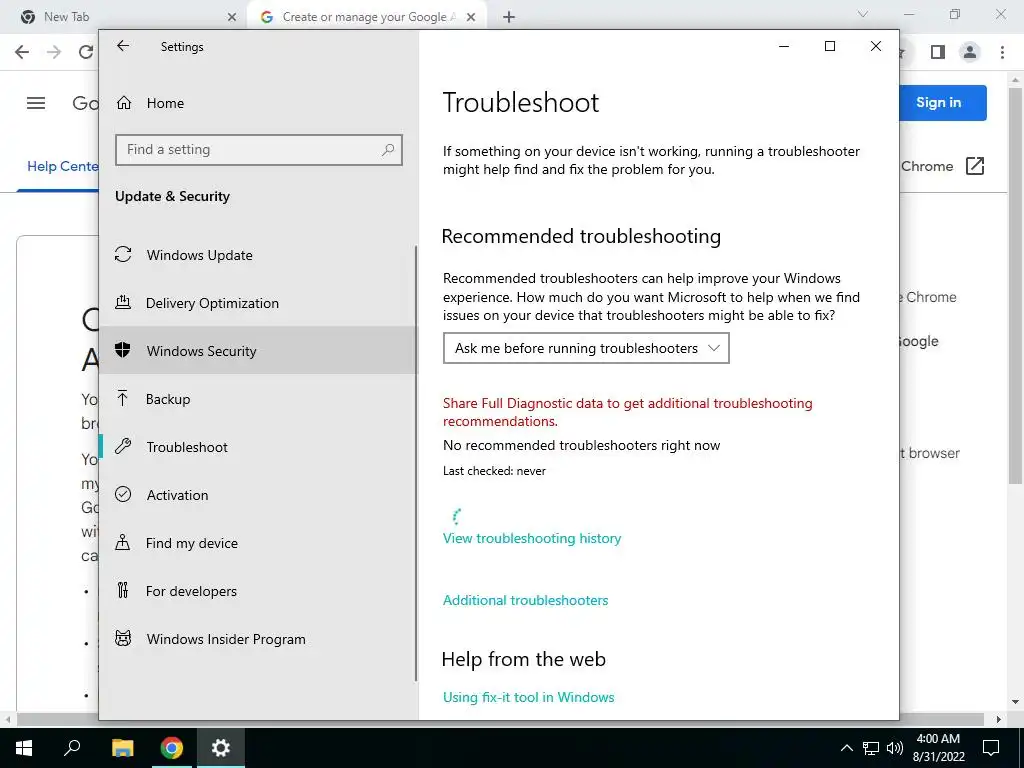Viewport: 1024px width, 768px height.
Task: Click the network icon in system tray
Action: 871,748
